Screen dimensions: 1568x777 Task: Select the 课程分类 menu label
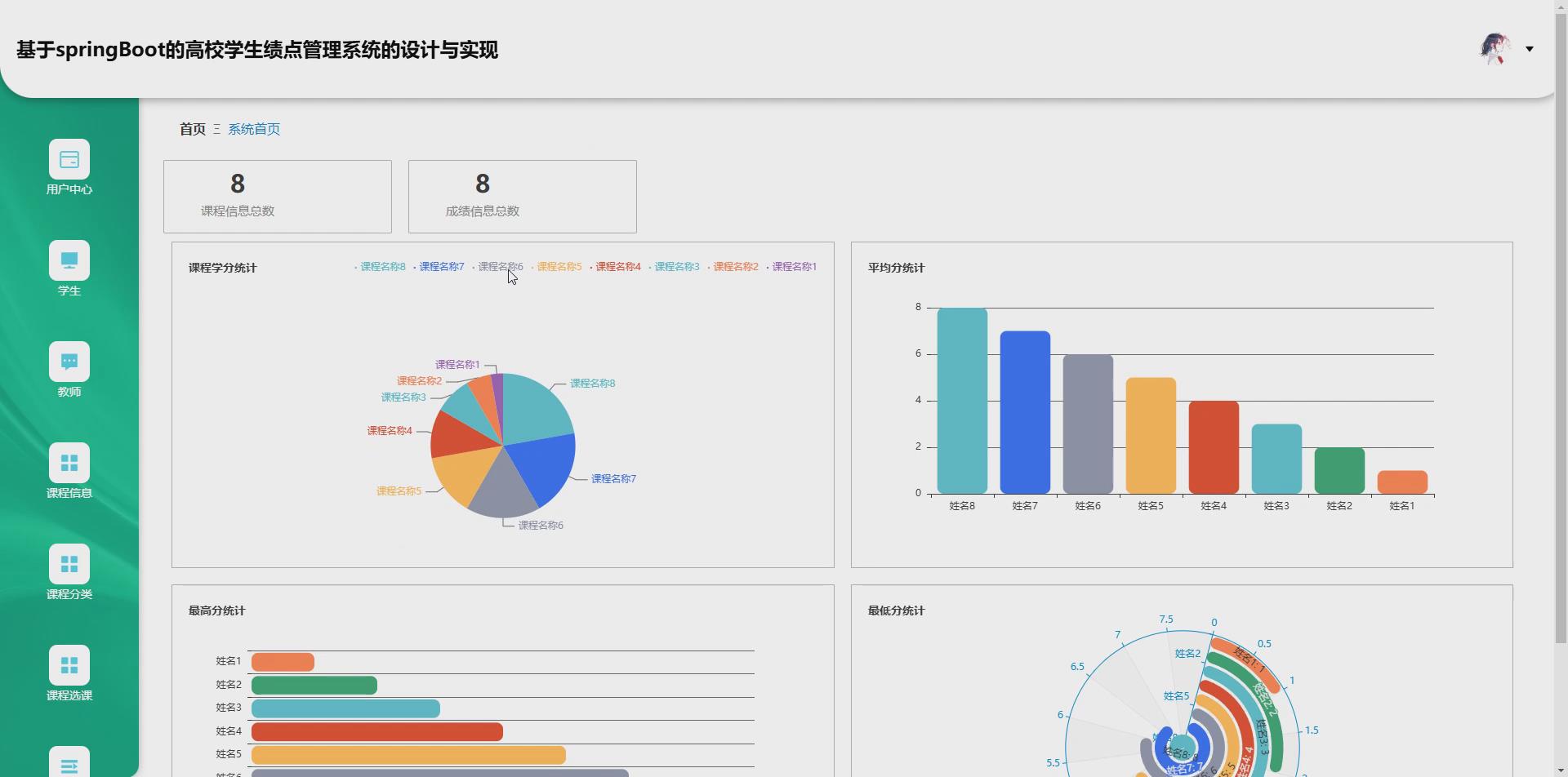click(69, 594)
